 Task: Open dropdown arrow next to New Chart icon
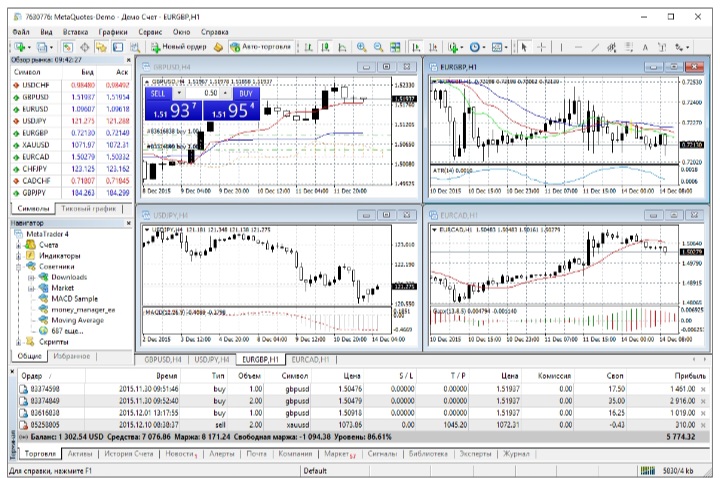coord(29,47)
